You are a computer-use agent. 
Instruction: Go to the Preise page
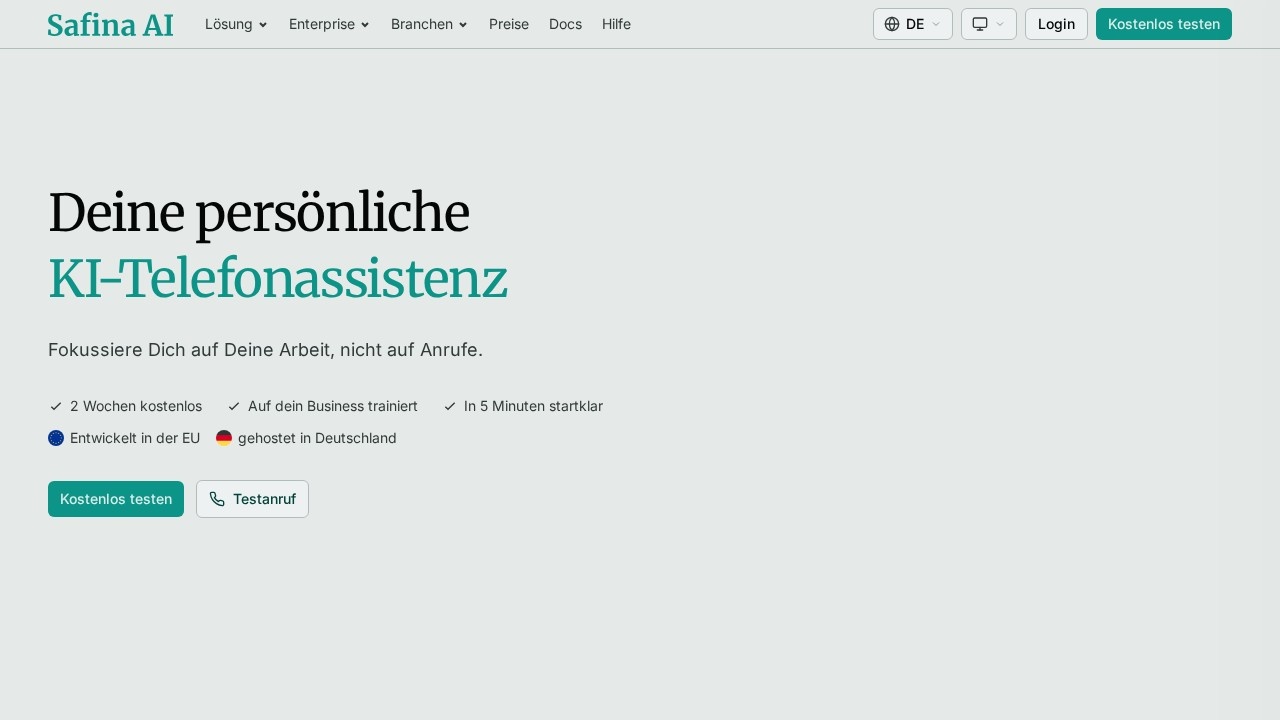coord(509,24)
